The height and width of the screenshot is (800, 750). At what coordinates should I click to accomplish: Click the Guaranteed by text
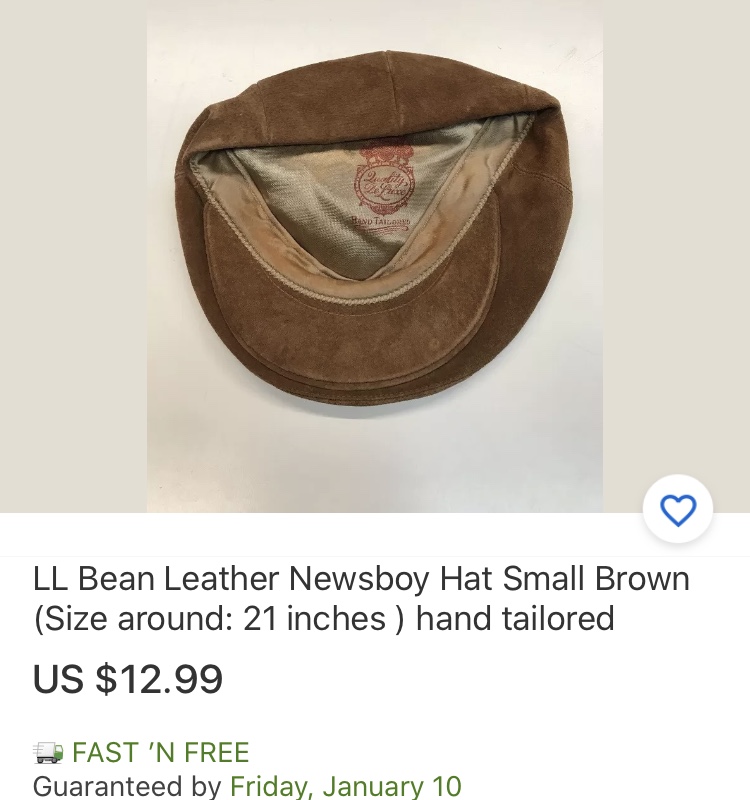[x=127, y=786]
